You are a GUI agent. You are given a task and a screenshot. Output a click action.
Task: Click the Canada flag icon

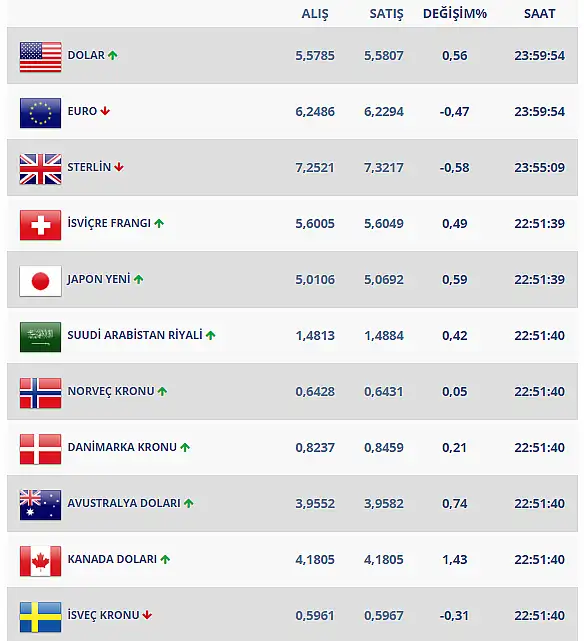tap(40, 561)
